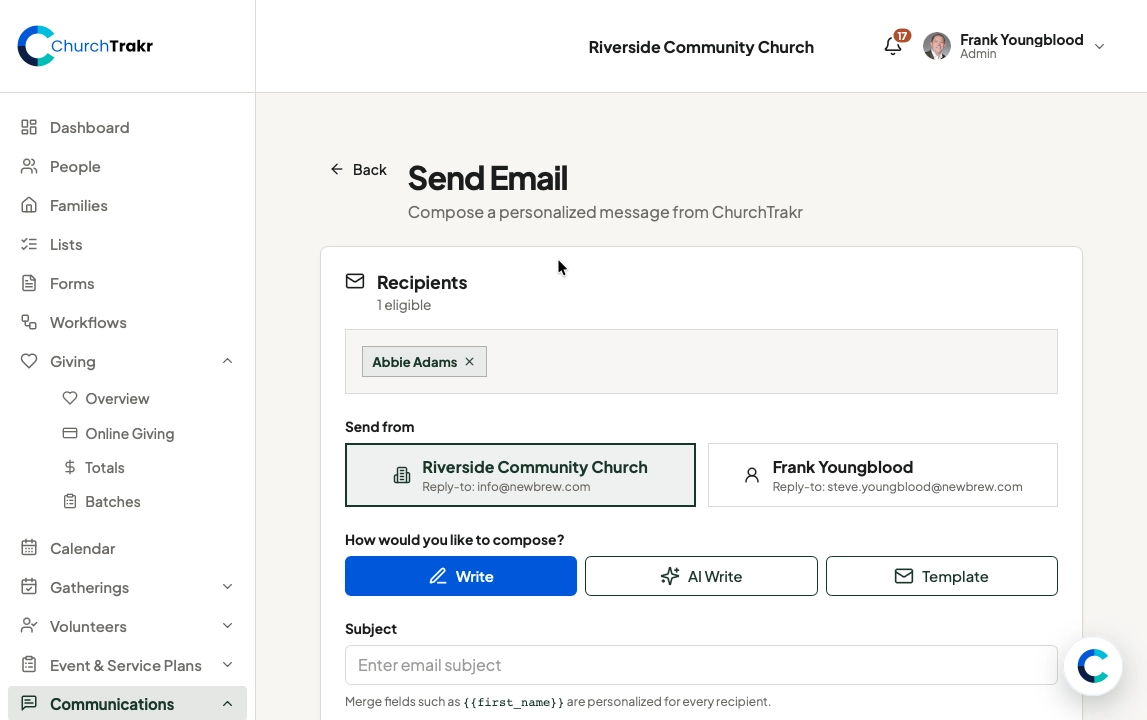Click the person icon beside Frank Youngblood option
Image resolution: width=1147 pixels, height=720 pixels.
[x=751, y=475]
